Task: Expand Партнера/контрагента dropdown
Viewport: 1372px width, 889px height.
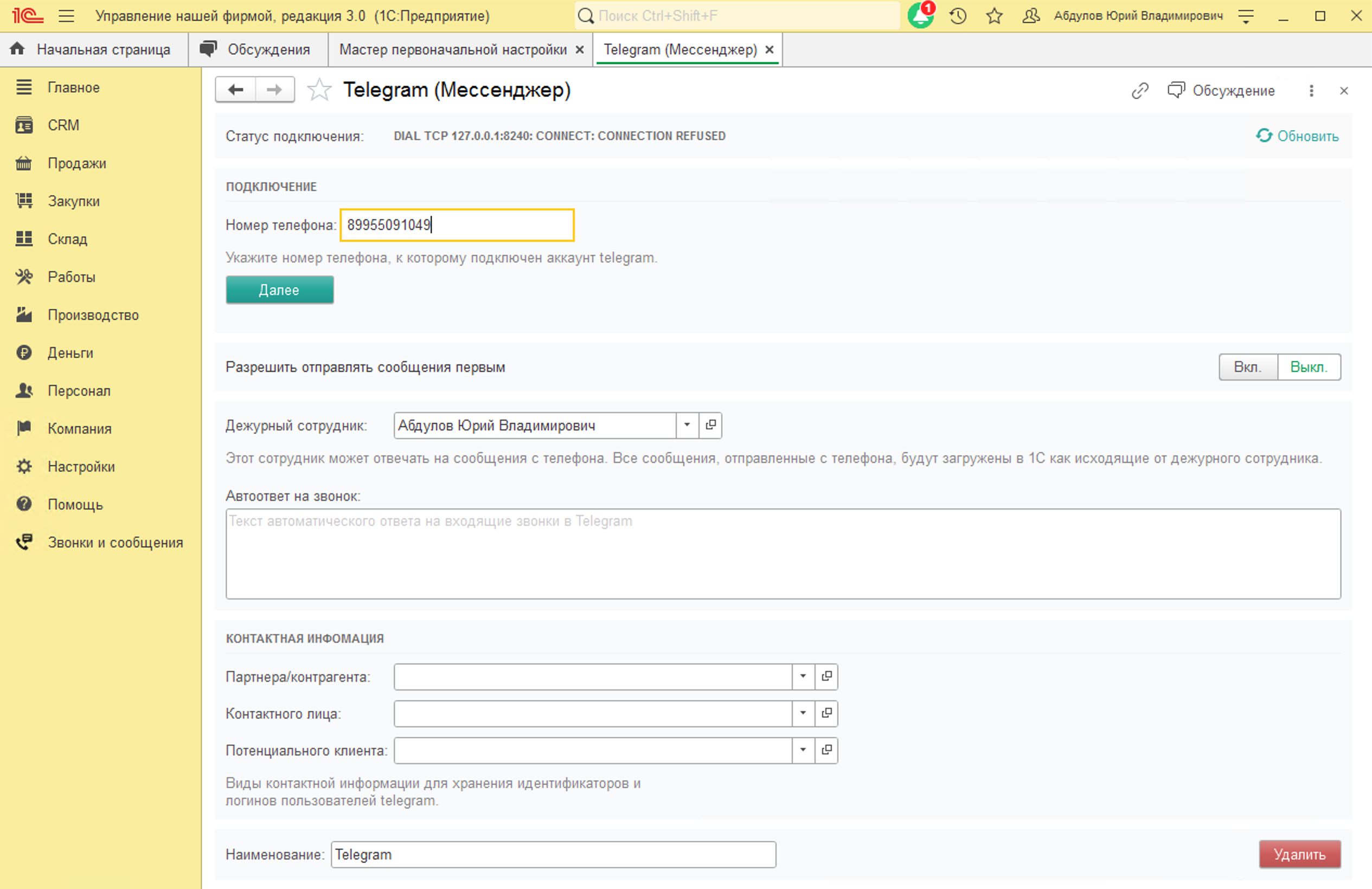Action: (x=803, y=677)
